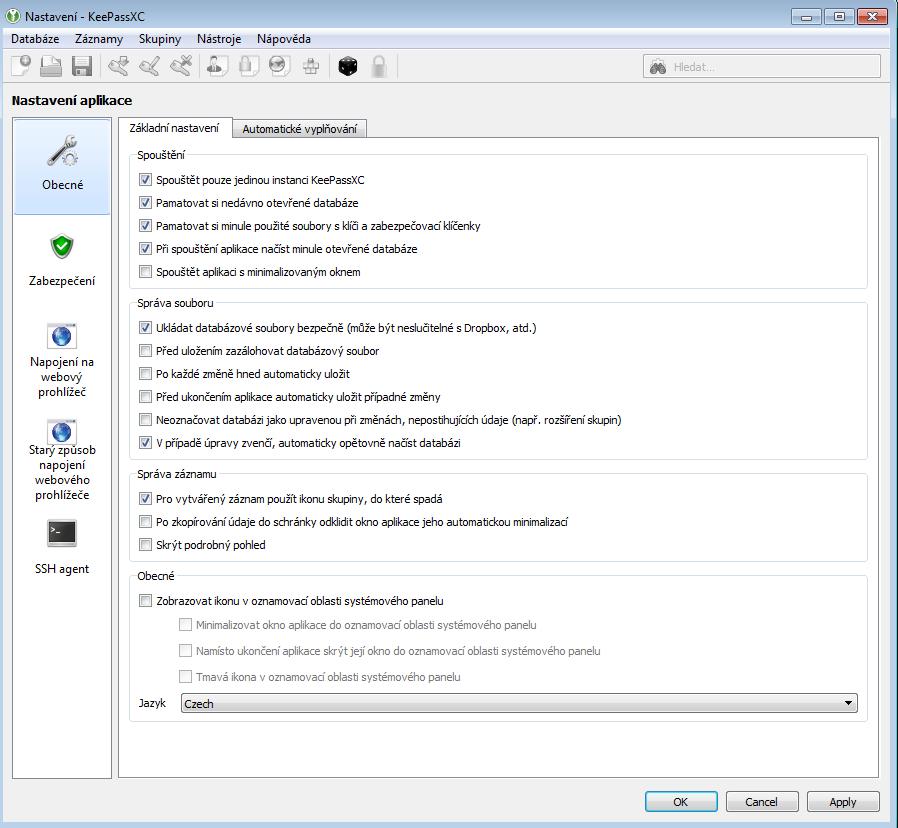
Task: Click the save database floppy icon
Action: [82, 66]
